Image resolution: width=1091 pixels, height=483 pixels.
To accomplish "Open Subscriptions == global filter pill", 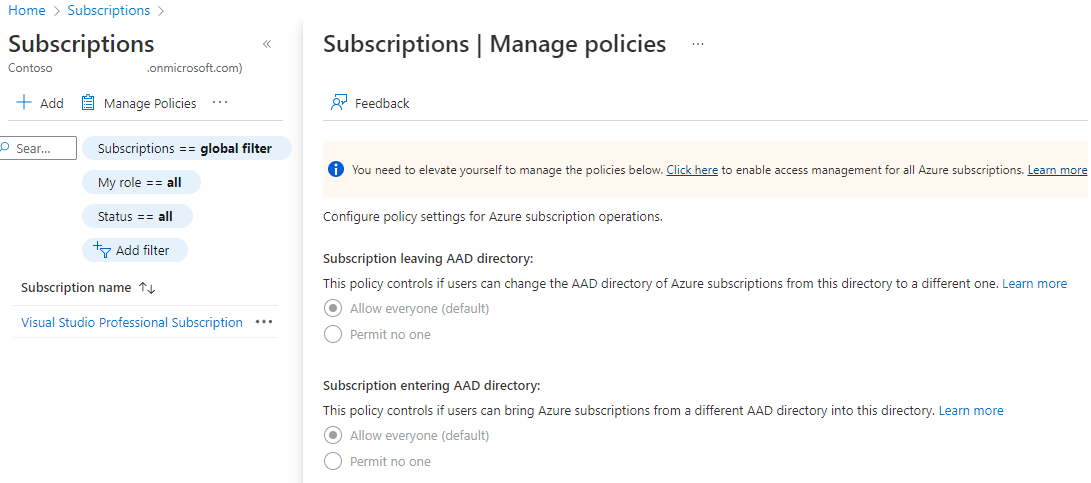I will [x=186, y=148].
